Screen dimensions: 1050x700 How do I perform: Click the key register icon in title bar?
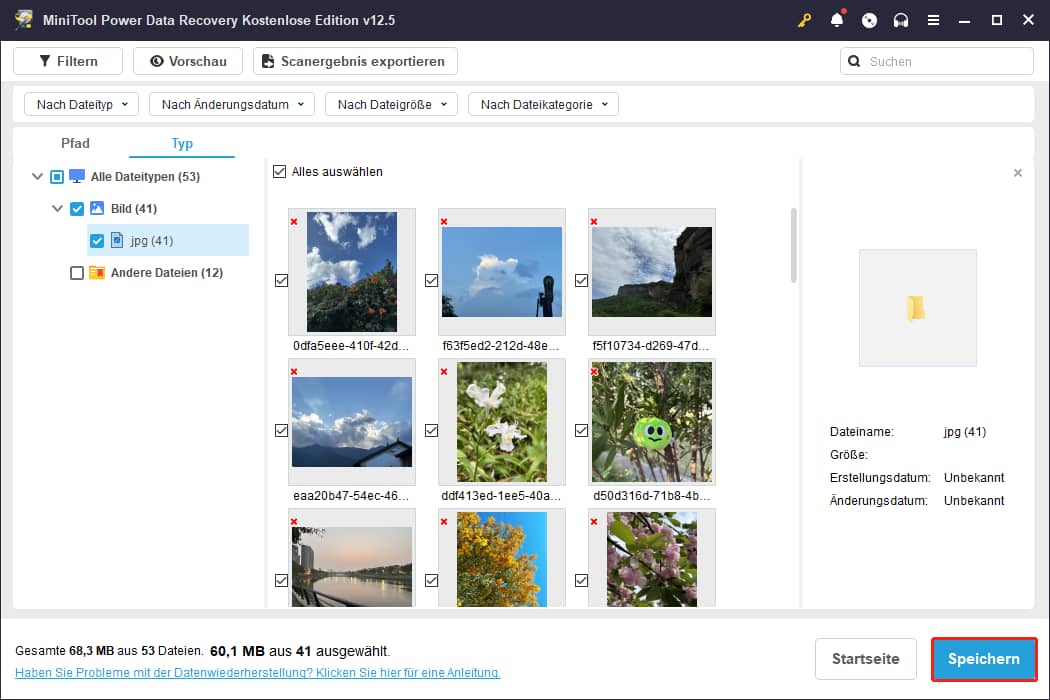(x=804, y=20)
